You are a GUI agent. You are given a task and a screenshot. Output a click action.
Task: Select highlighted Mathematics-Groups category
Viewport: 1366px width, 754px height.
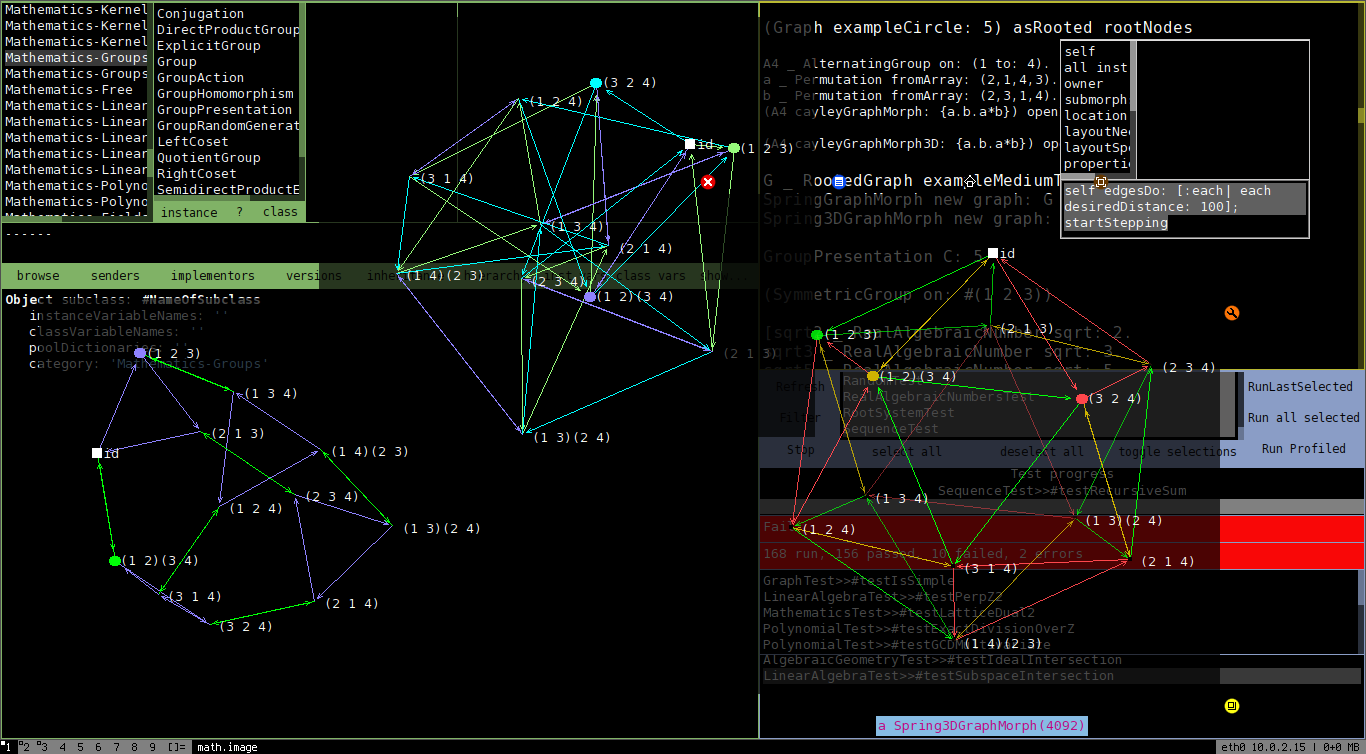77,58
